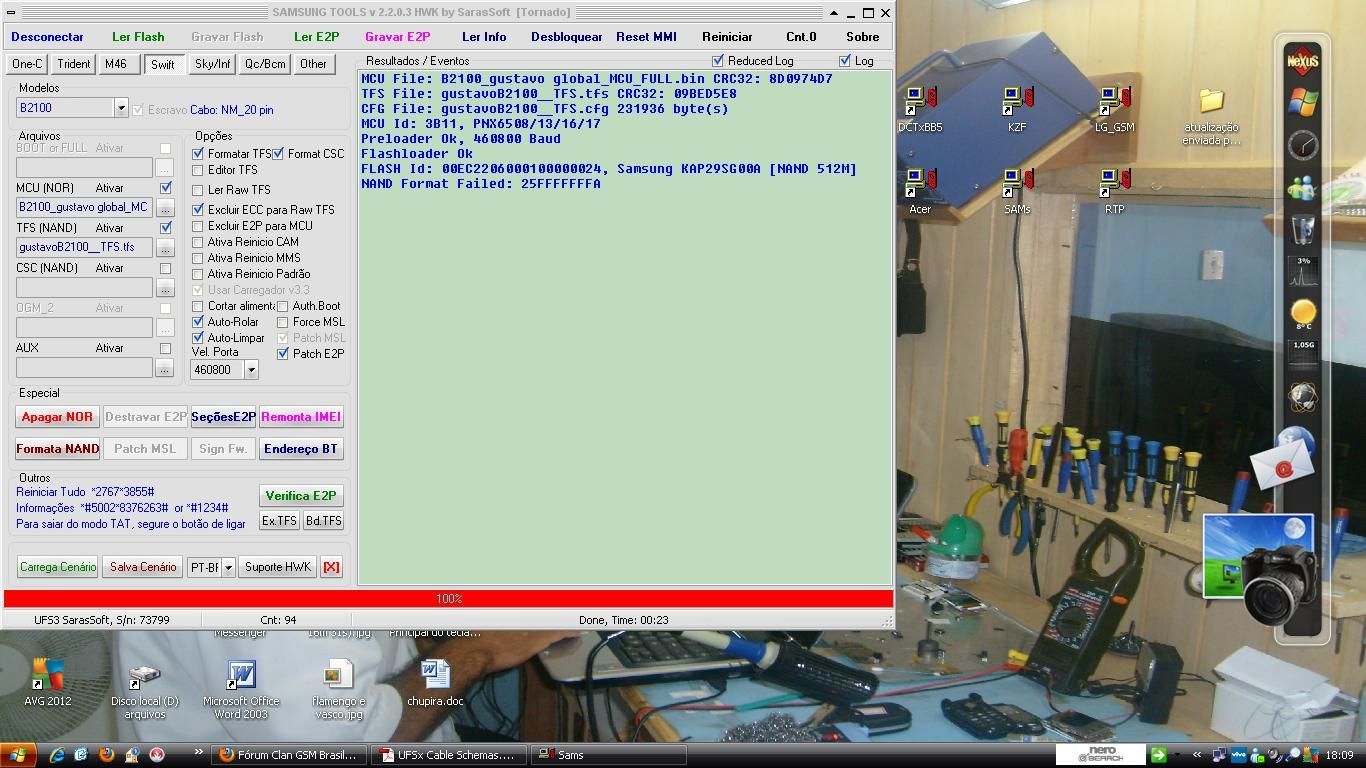1366x768 pixels.
Task: Enable the CSC (NAND) Ativar checkbox
Action: click(166, 268)
